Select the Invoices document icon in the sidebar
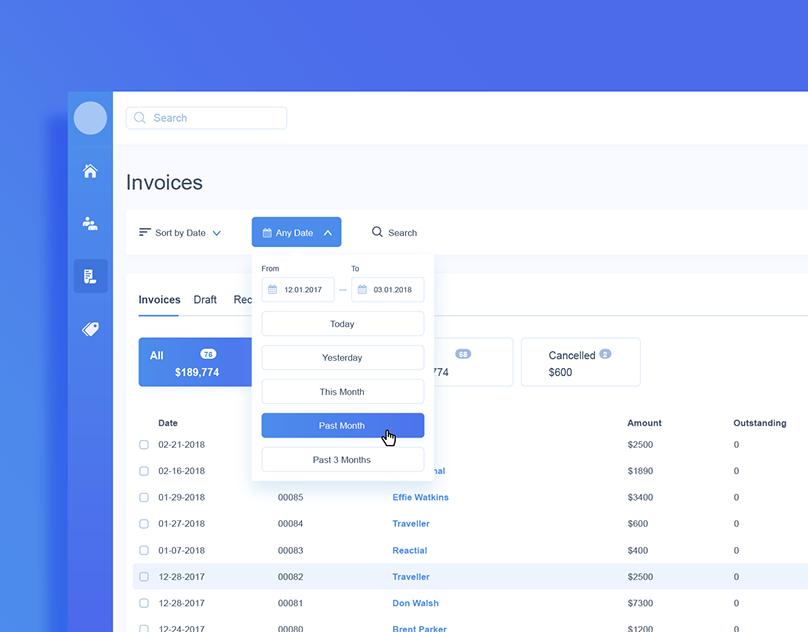This screenshot has height=632, width=808. click(90, 276)
